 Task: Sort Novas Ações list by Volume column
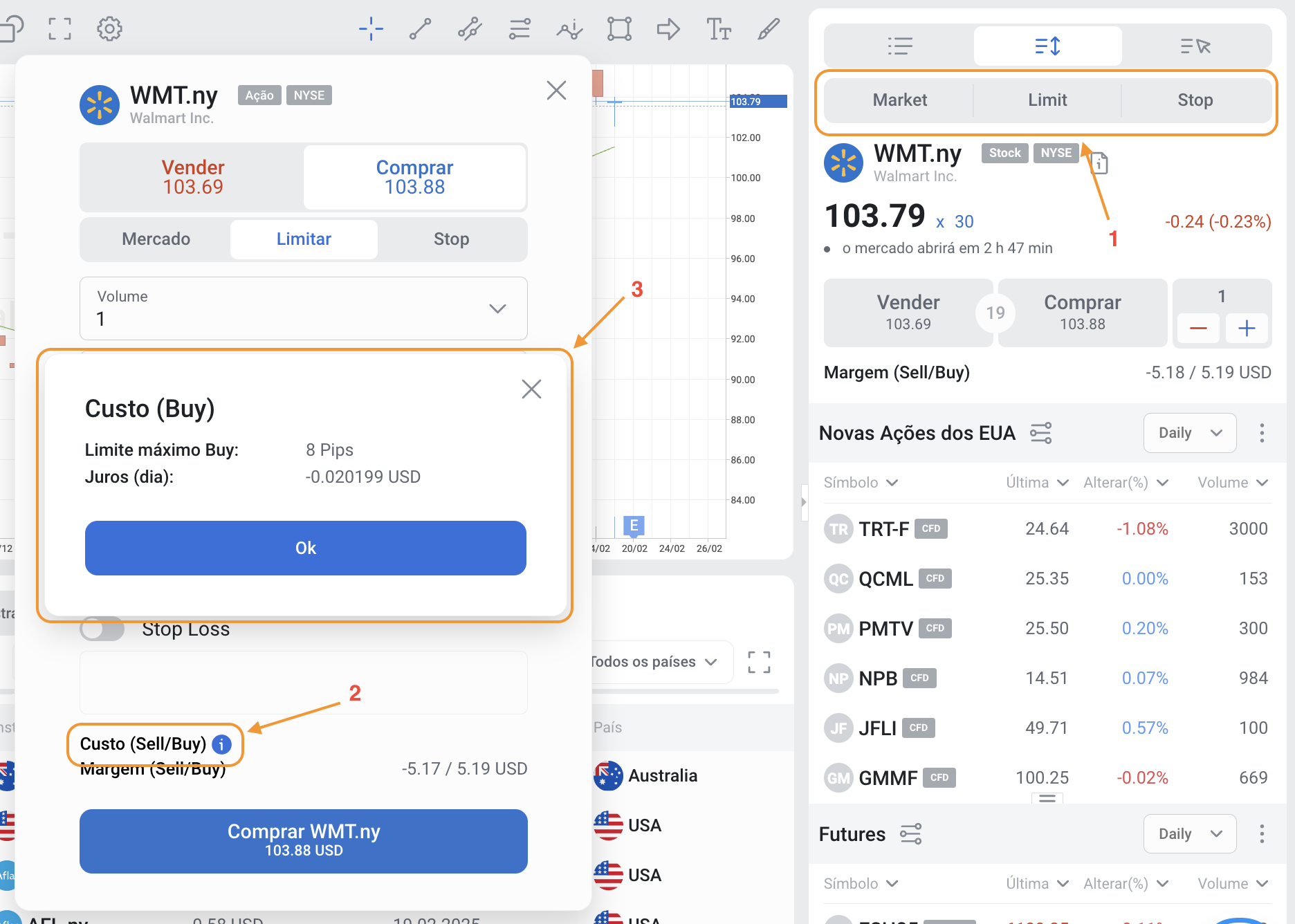click(1233, 483)
